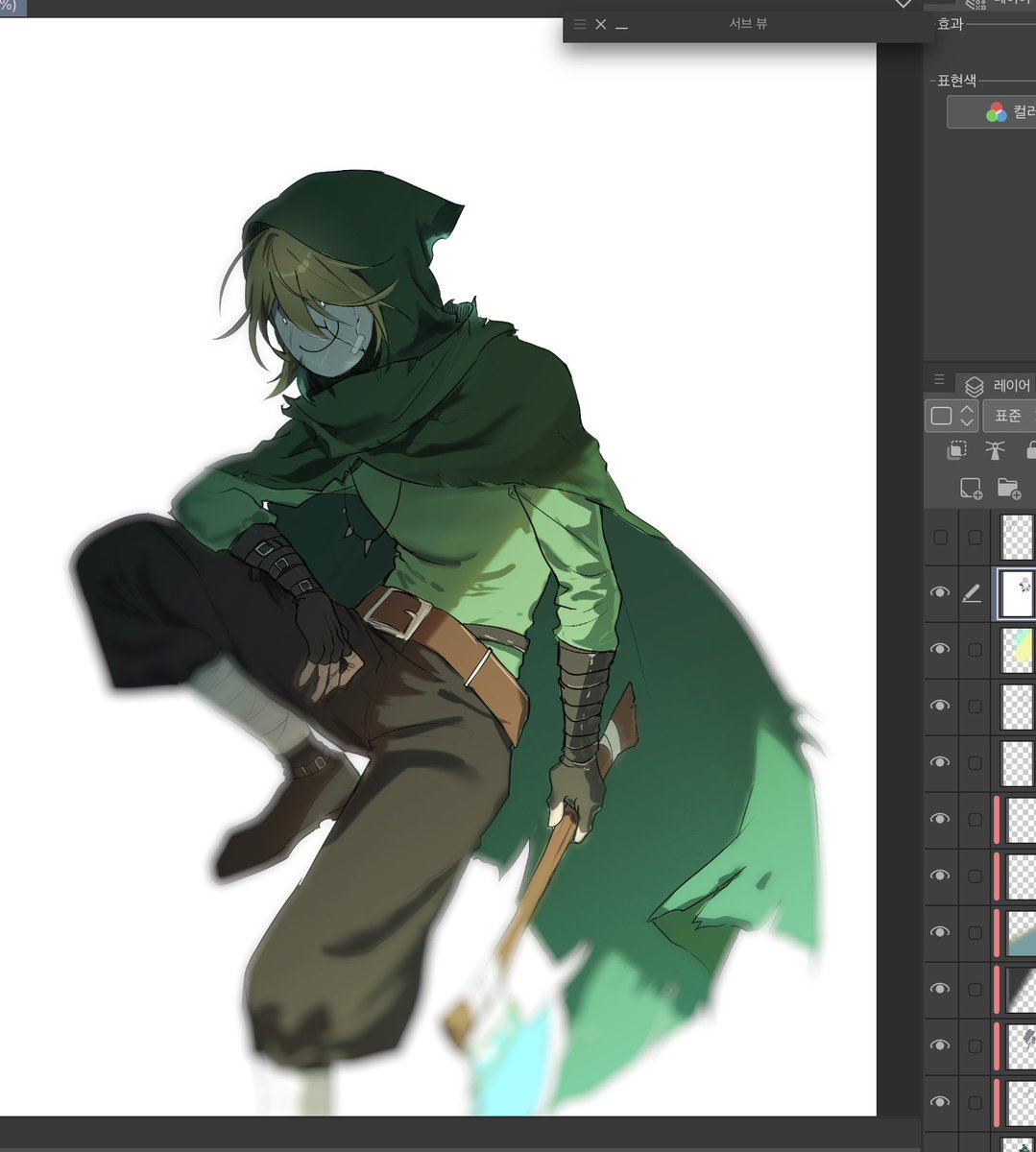The image size is (1036, 1152).
Task: Select the hidden top layer thumbnail
Action: 1018,537
